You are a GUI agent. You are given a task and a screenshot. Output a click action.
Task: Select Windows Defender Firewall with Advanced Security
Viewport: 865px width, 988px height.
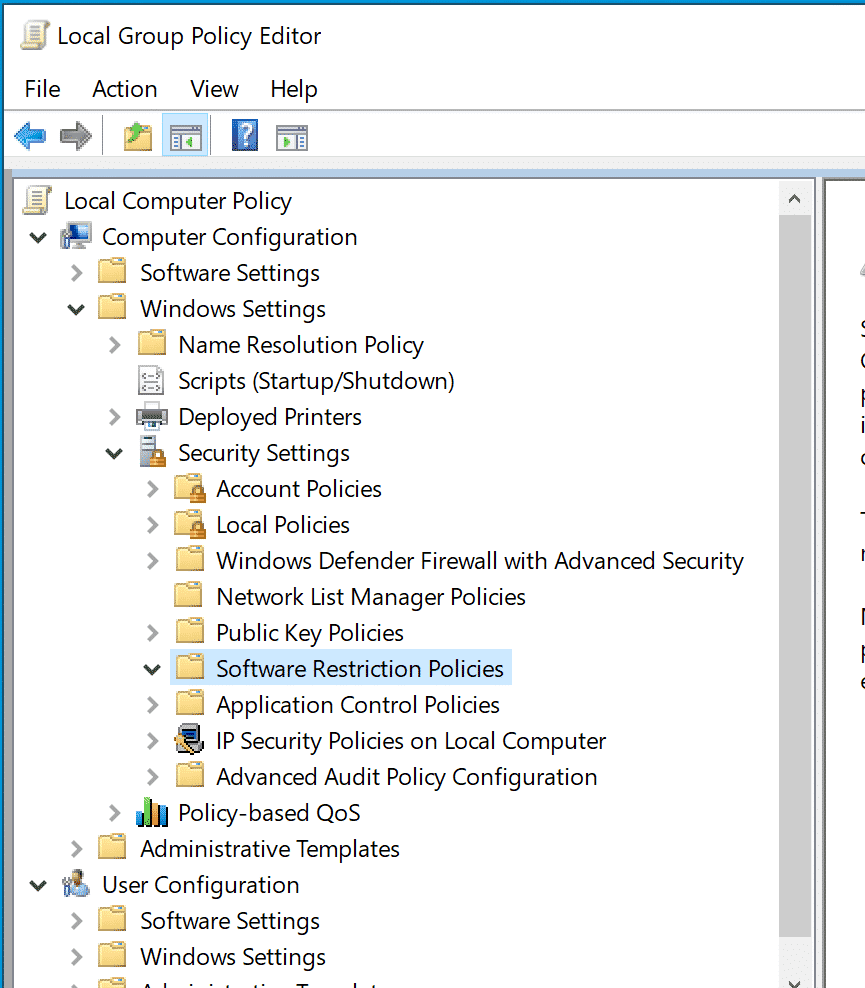pyautogui.click(x=479, y=561)
